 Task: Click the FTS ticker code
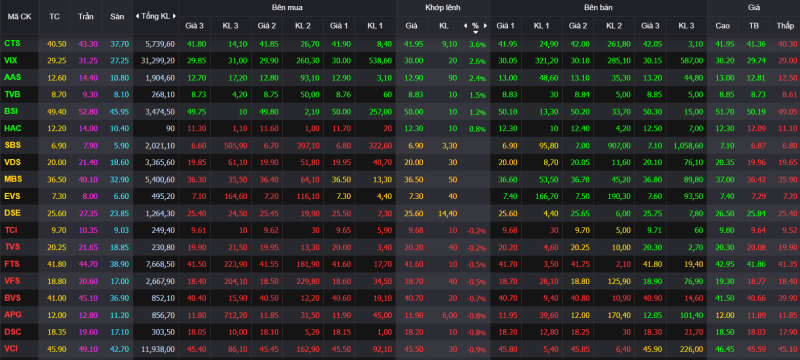click(12, 264)
